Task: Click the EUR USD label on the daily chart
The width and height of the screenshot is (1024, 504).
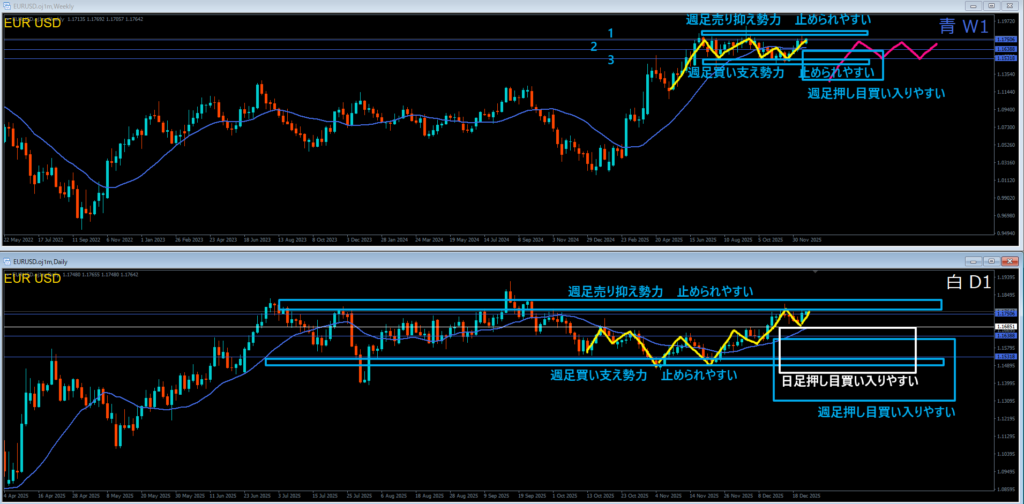Action: tap(32, 279)
